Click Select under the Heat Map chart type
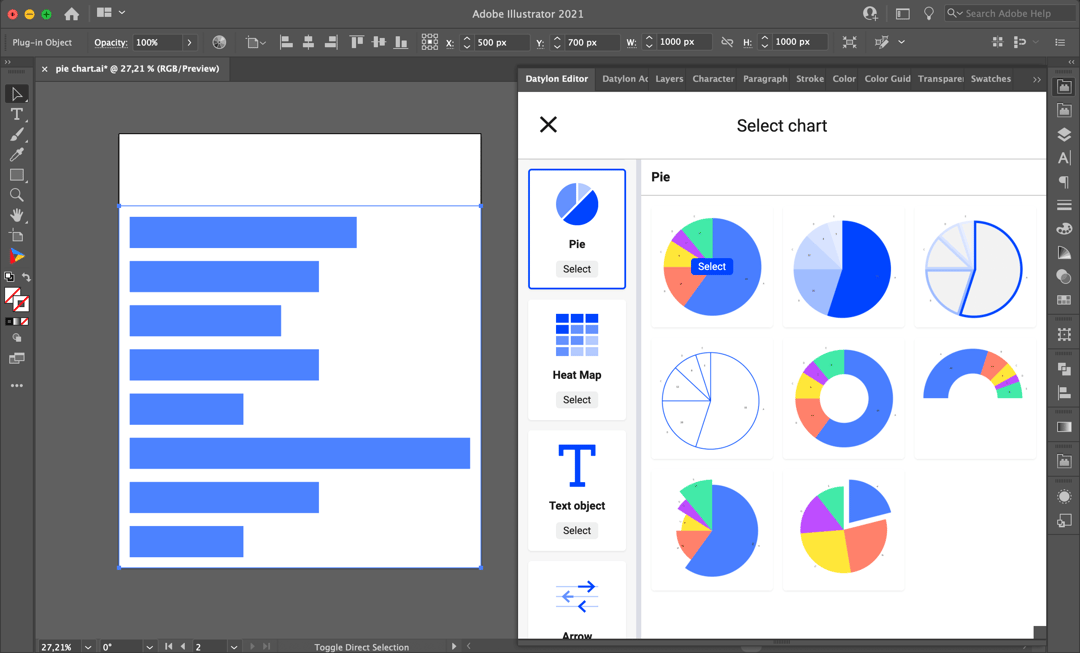The width and height of the screenshot is (1080, 653). (576, 399)
